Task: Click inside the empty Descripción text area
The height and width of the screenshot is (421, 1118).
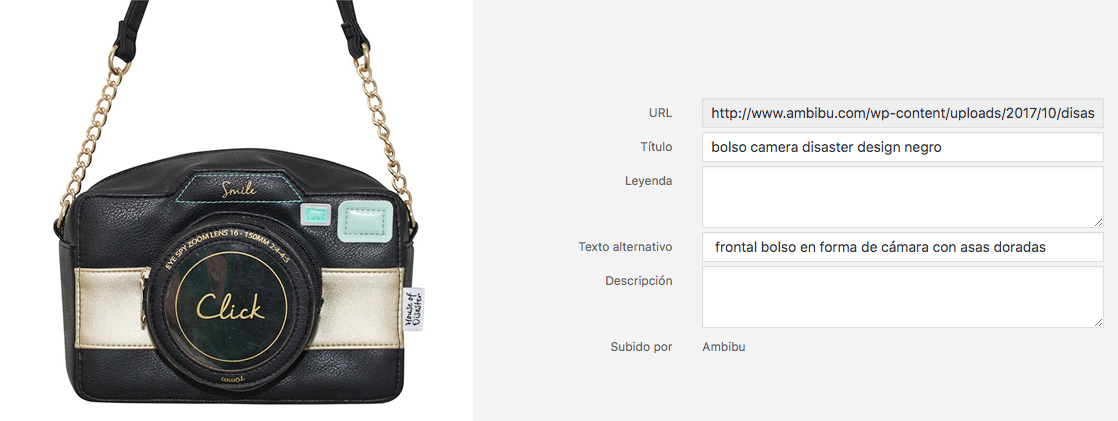Action: click(903, 297)
